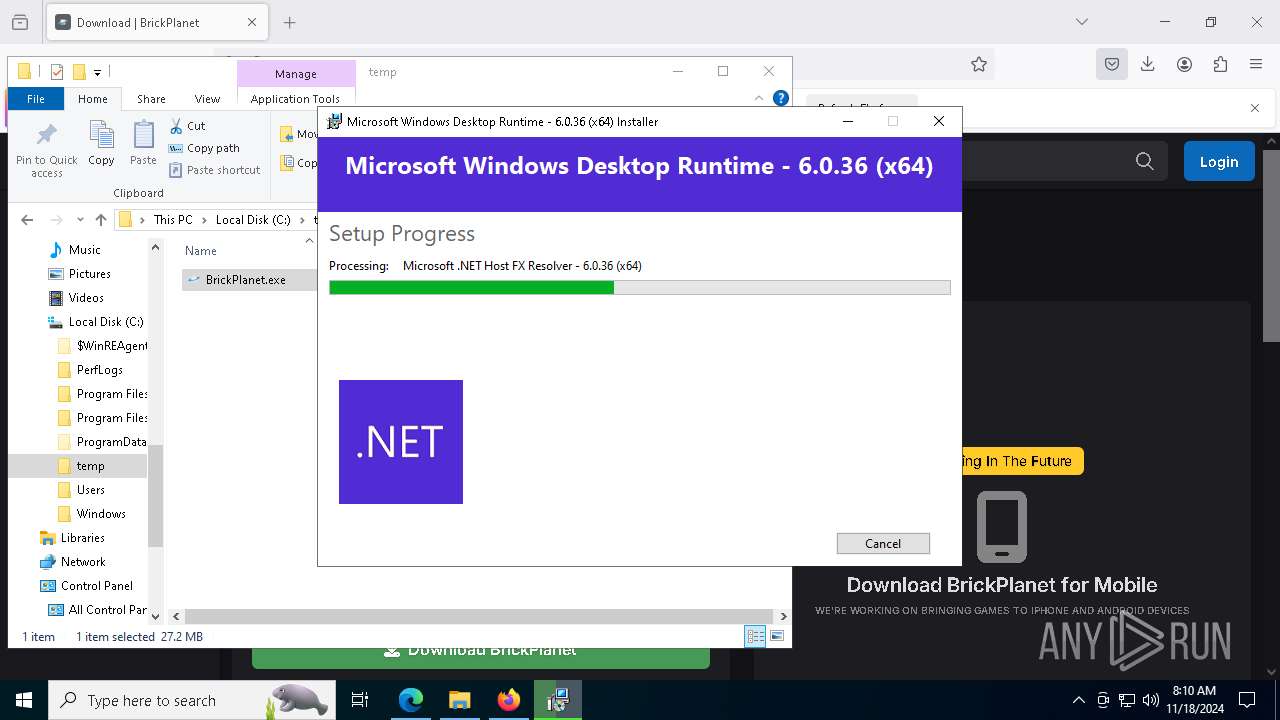The width and height of the screenshot is (1280, 720).
Task: Switch to details view in File Explorer
Action: pyautogui.click(x=755, y=637)
